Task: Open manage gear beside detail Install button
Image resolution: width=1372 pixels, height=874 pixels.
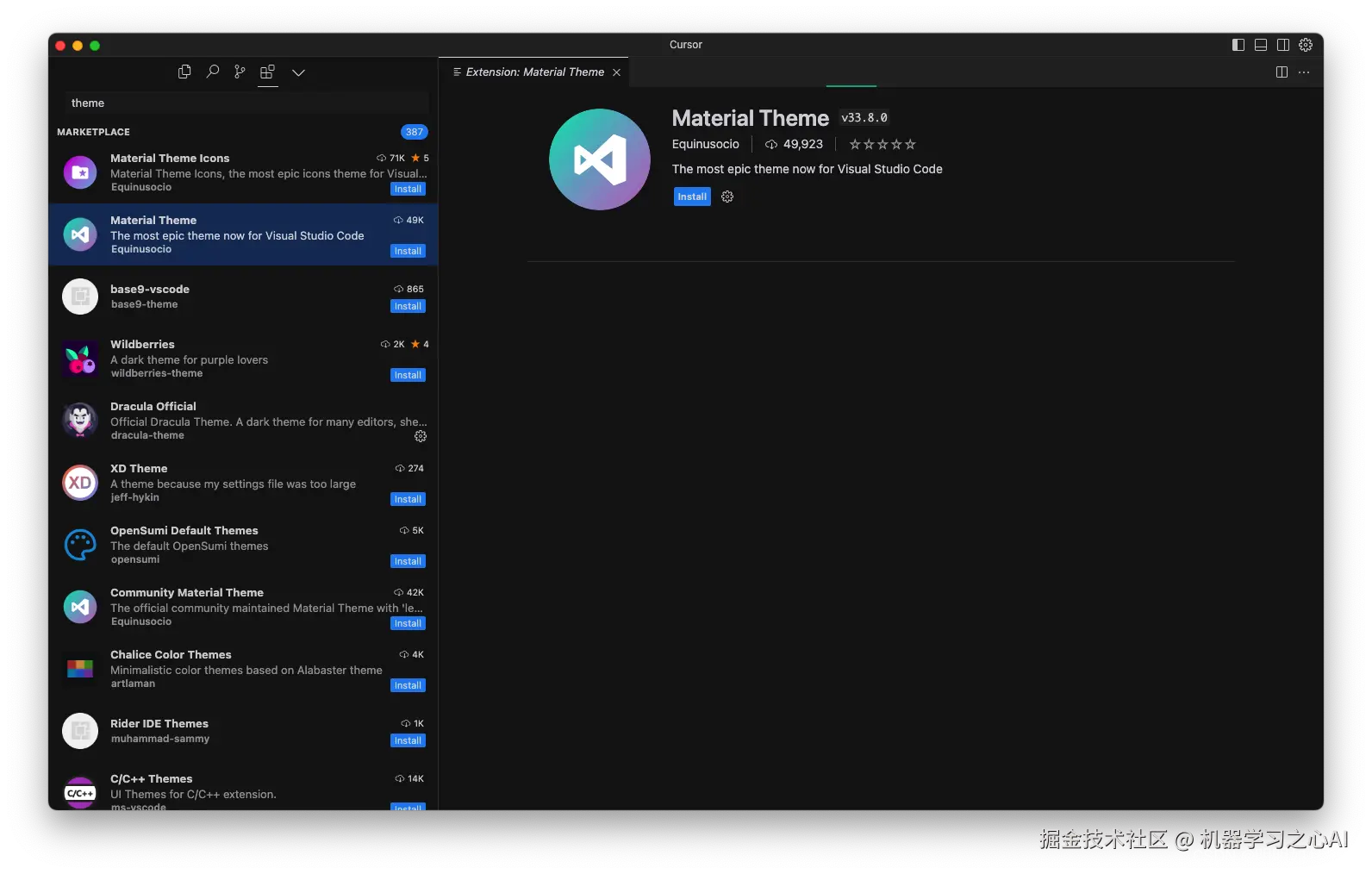Action: click(x=727, y=197)
